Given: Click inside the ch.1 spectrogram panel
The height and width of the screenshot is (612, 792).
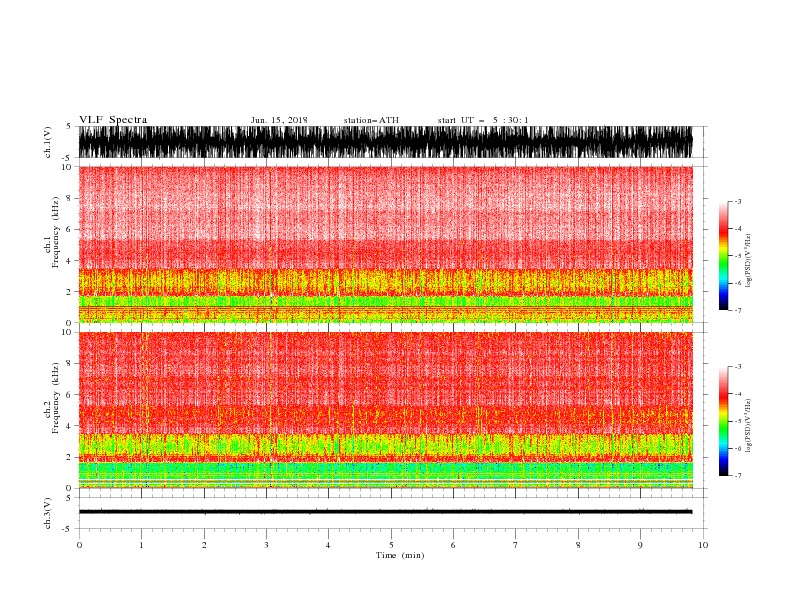Looking at the screenshot, I should (385, 244).
